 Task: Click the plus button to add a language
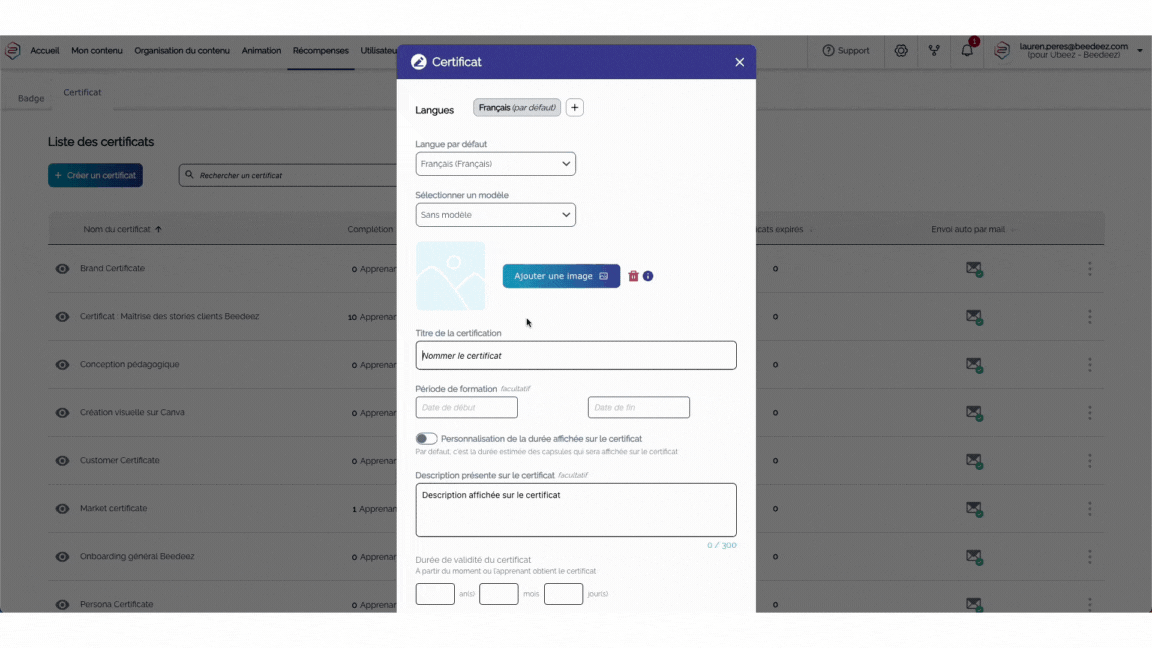point(575,108)
